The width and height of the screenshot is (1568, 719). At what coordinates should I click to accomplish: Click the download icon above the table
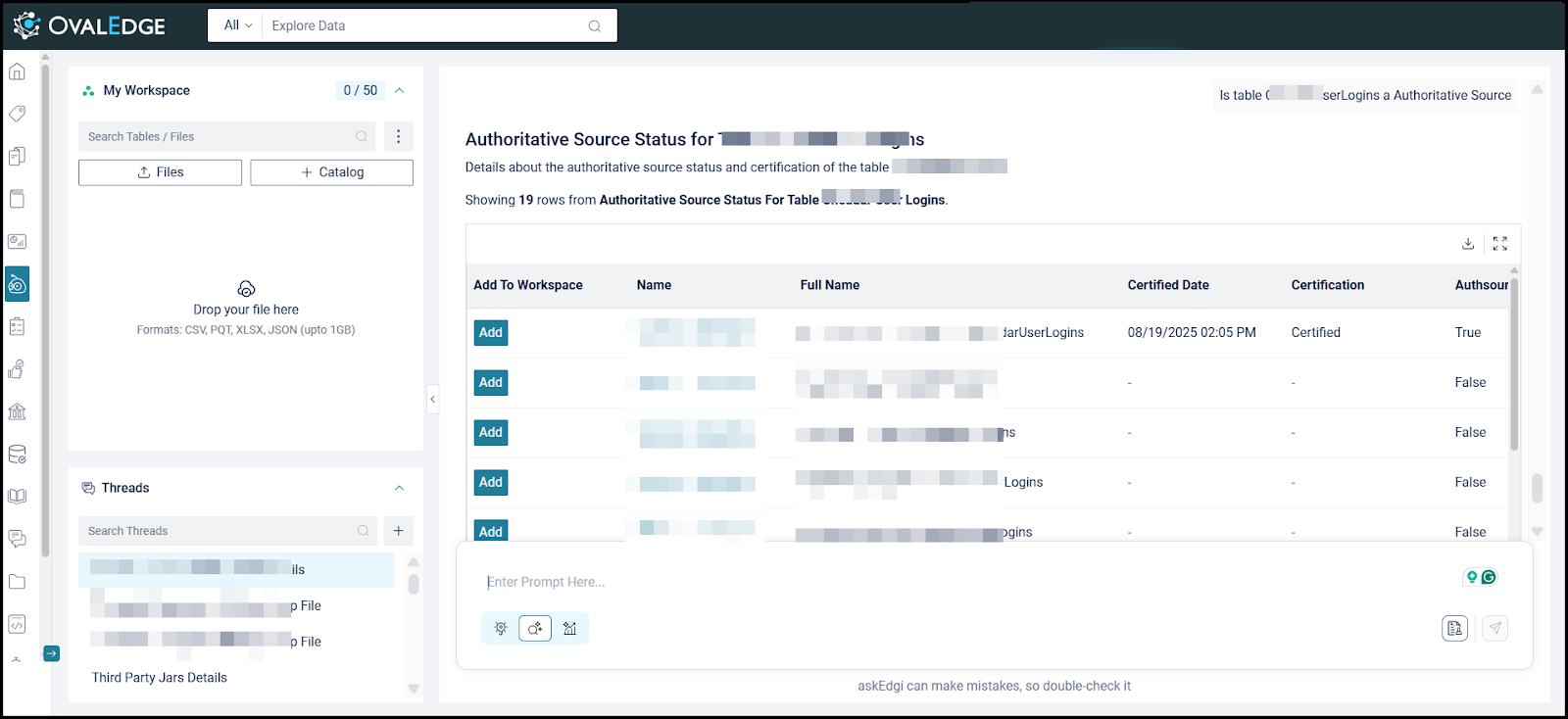click(1468, 244)
